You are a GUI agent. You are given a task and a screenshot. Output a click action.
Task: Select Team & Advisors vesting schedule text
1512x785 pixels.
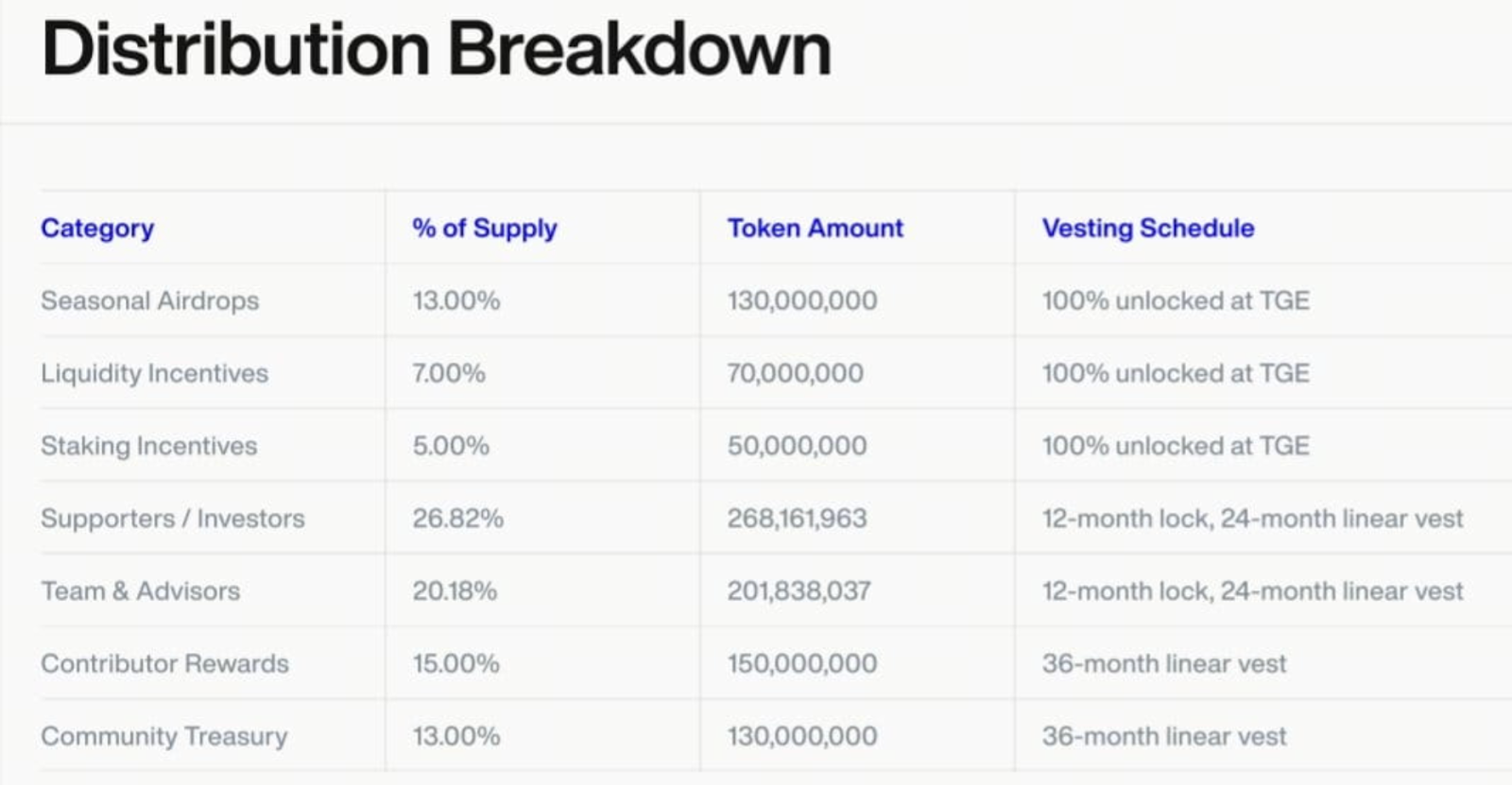coord(1252,591)
